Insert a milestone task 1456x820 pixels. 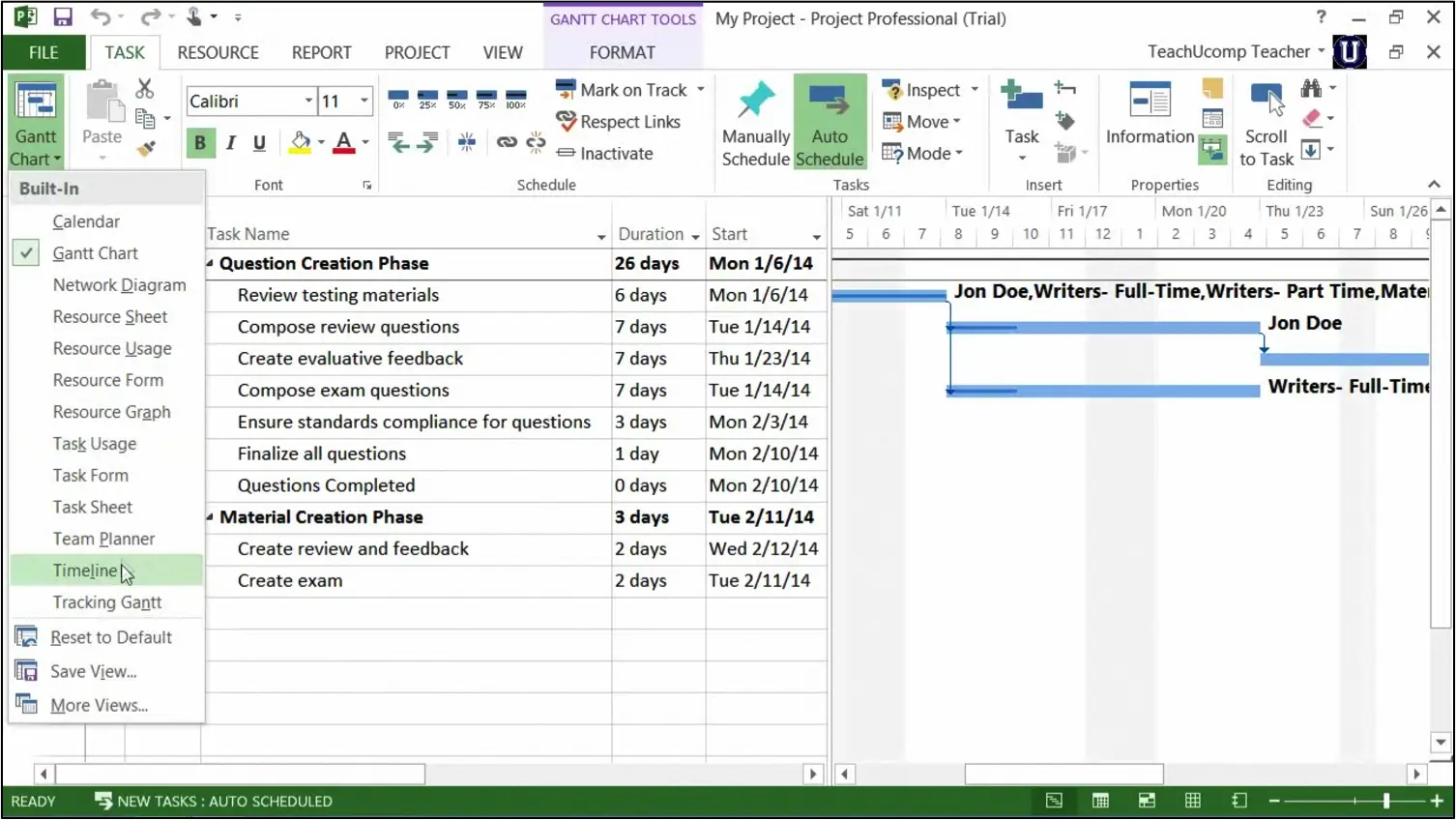(x=1065, y=121)
